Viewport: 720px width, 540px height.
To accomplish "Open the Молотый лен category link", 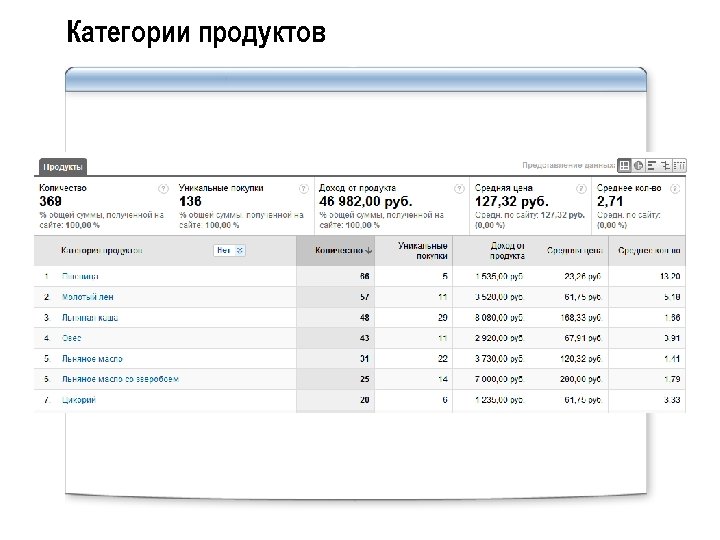I will pyautogui.click(x=88, y=297).
